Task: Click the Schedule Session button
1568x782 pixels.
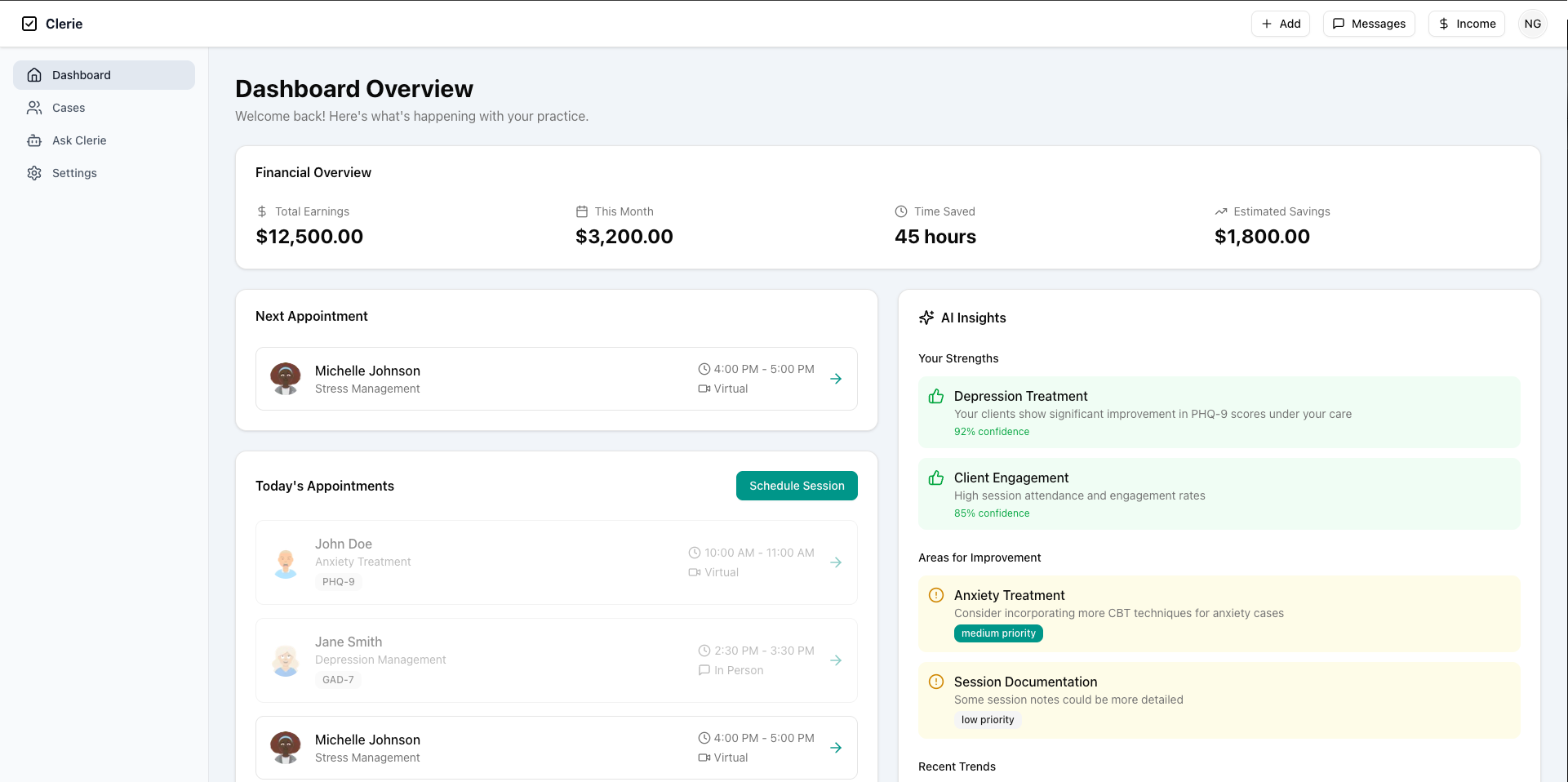Action: point(797,486)
